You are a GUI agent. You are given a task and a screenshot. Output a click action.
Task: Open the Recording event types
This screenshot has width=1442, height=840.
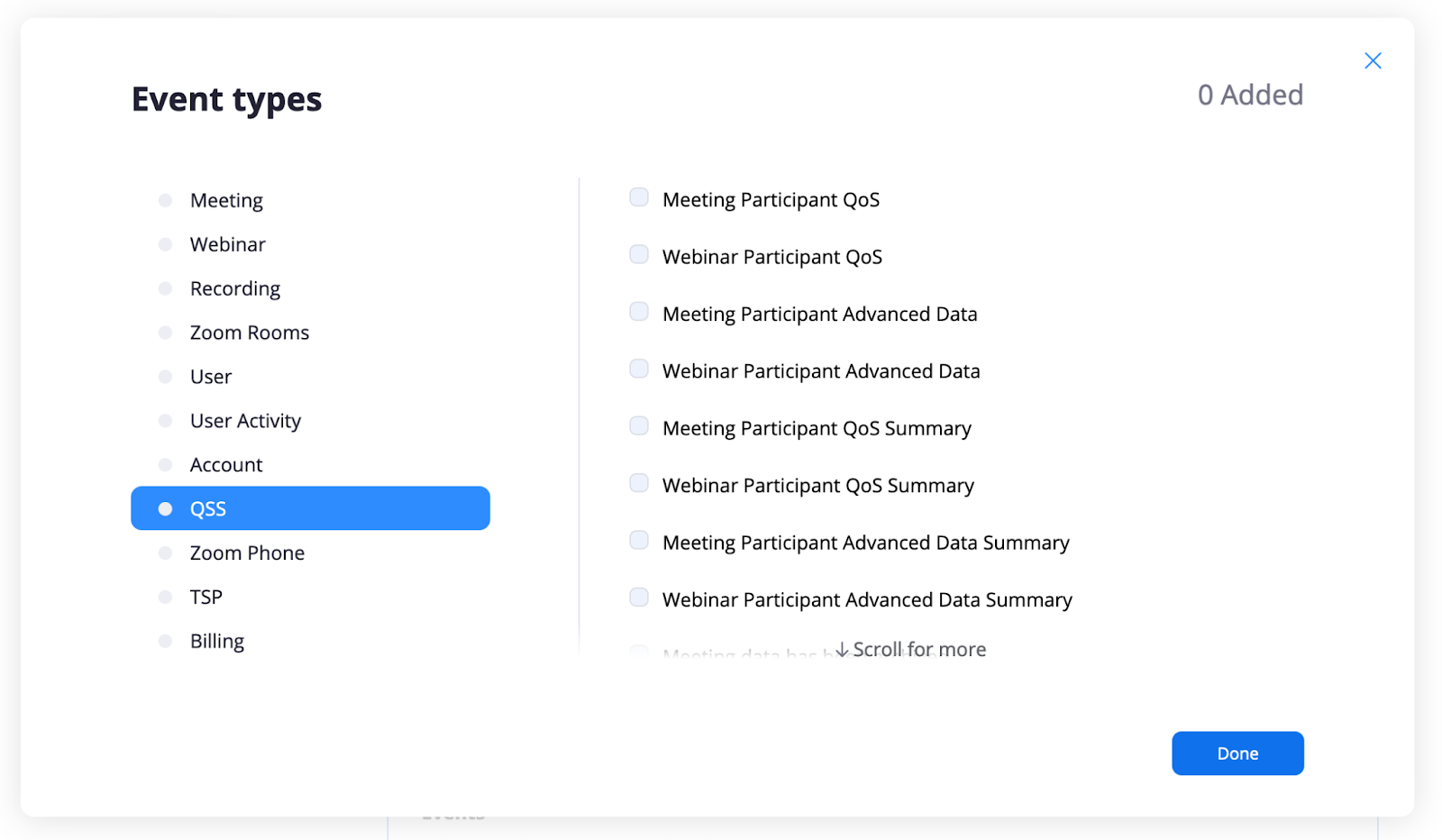pyautogui.click(x=234, y=288)
